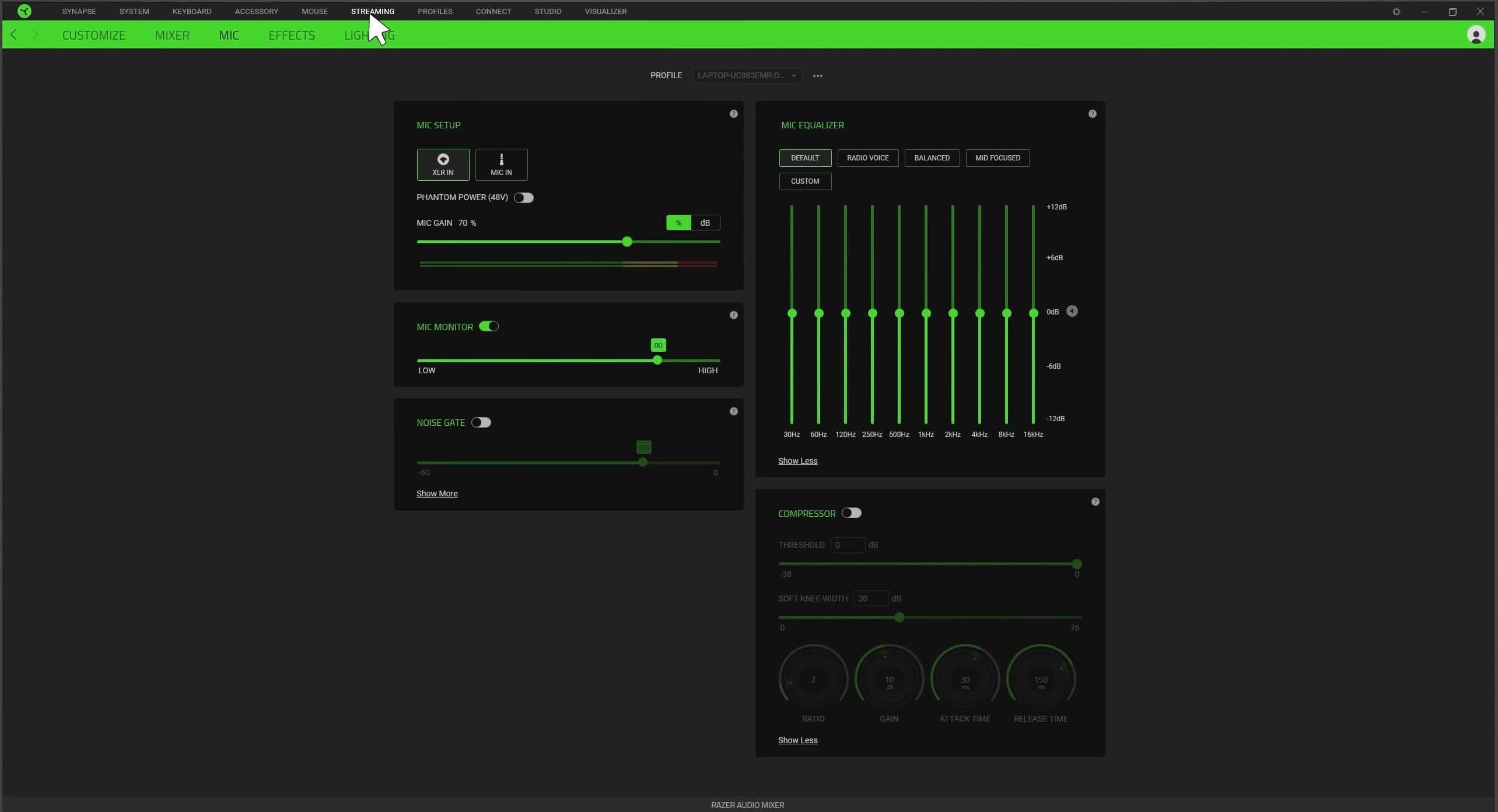Expand Noise Gate with Show More
This screenshot has height=812, width=1498.
(436, 494)
